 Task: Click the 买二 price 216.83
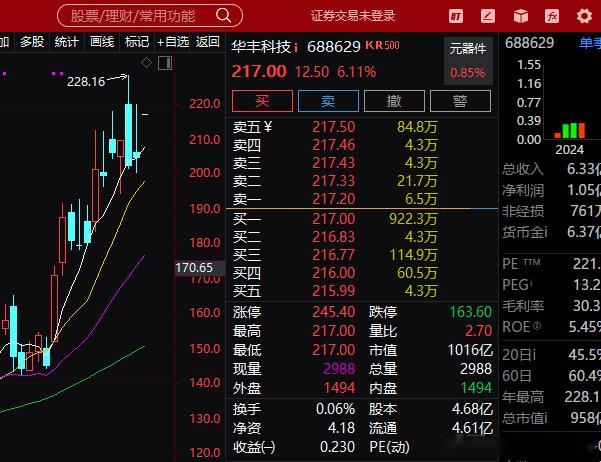pos(334,237)
